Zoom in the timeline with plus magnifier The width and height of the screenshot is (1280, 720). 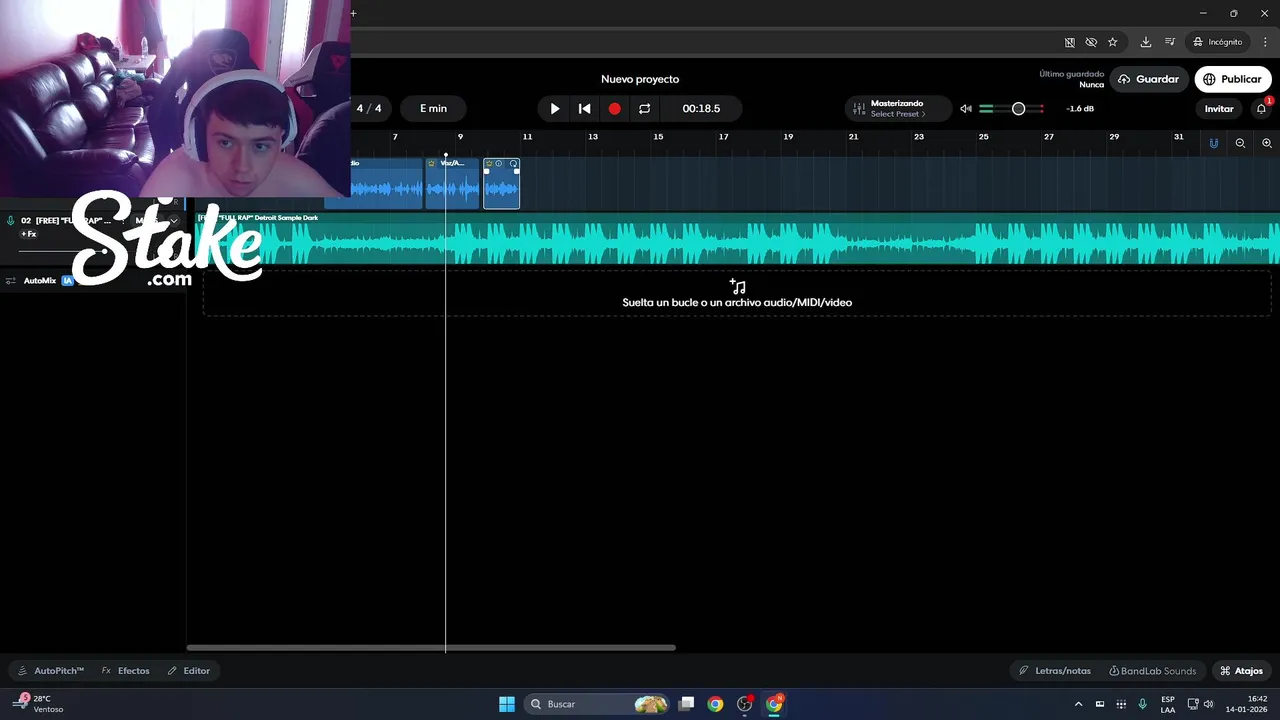click(1267, 143)
